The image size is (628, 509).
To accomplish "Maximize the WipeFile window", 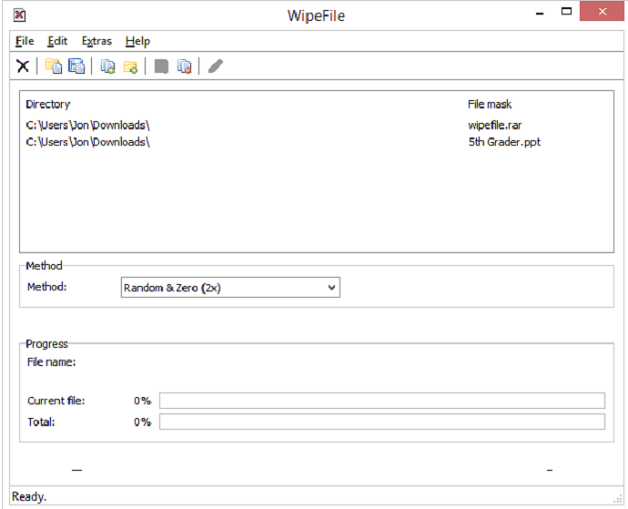I will point(566,12).
